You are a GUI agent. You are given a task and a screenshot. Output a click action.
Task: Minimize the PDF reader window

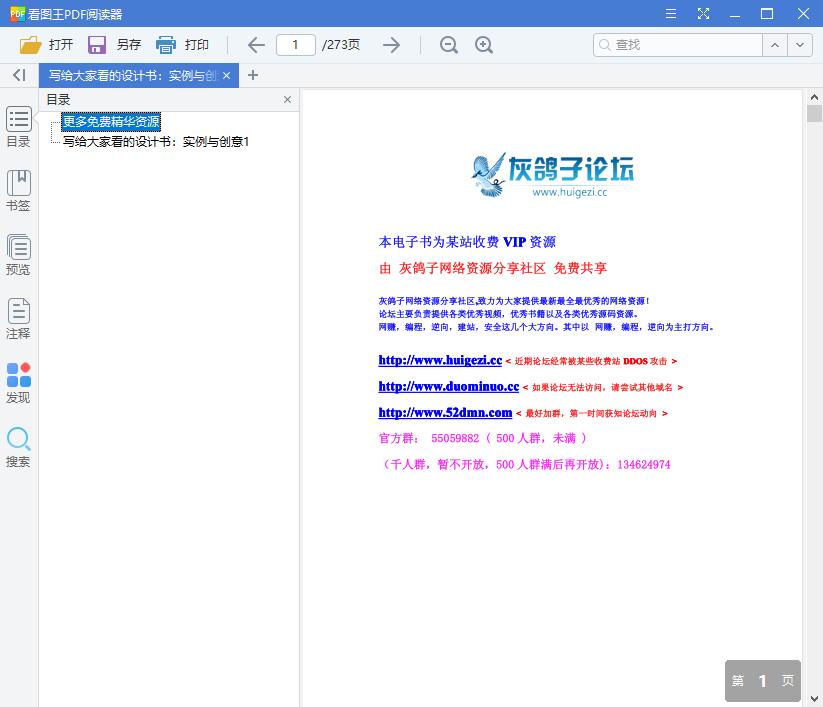735,14
